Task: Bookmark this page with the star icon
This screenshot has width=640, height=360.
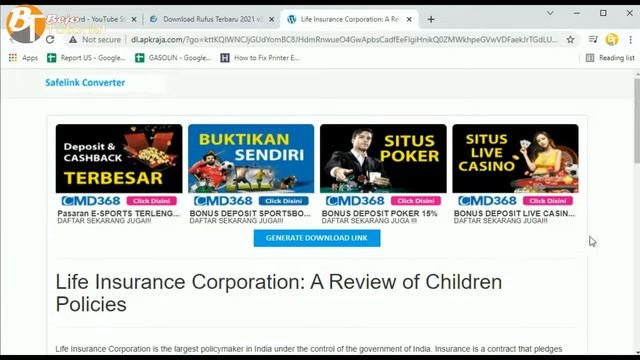Action: (570, 40)
